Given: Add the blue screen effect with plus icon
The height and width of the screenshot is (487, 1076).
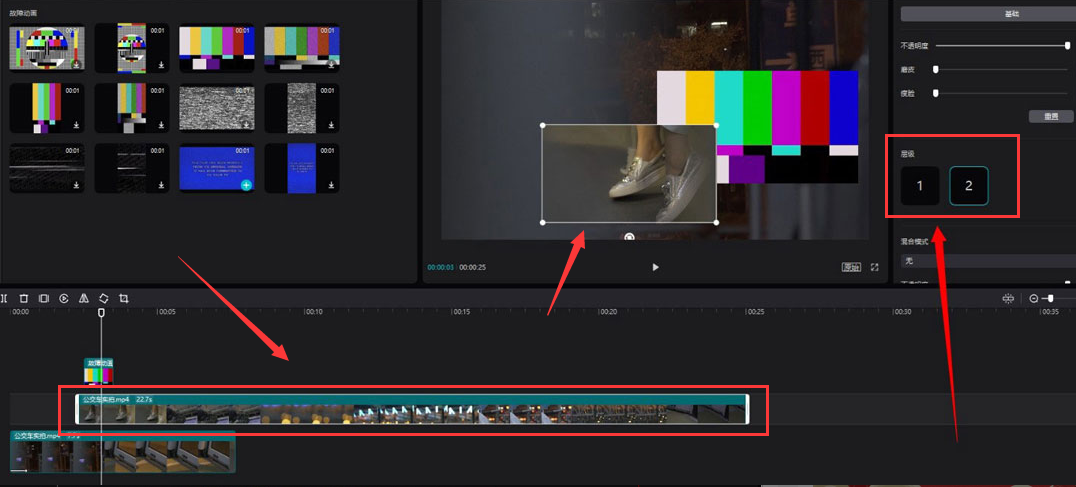Looking at the screenshot, I should point(246,186).
